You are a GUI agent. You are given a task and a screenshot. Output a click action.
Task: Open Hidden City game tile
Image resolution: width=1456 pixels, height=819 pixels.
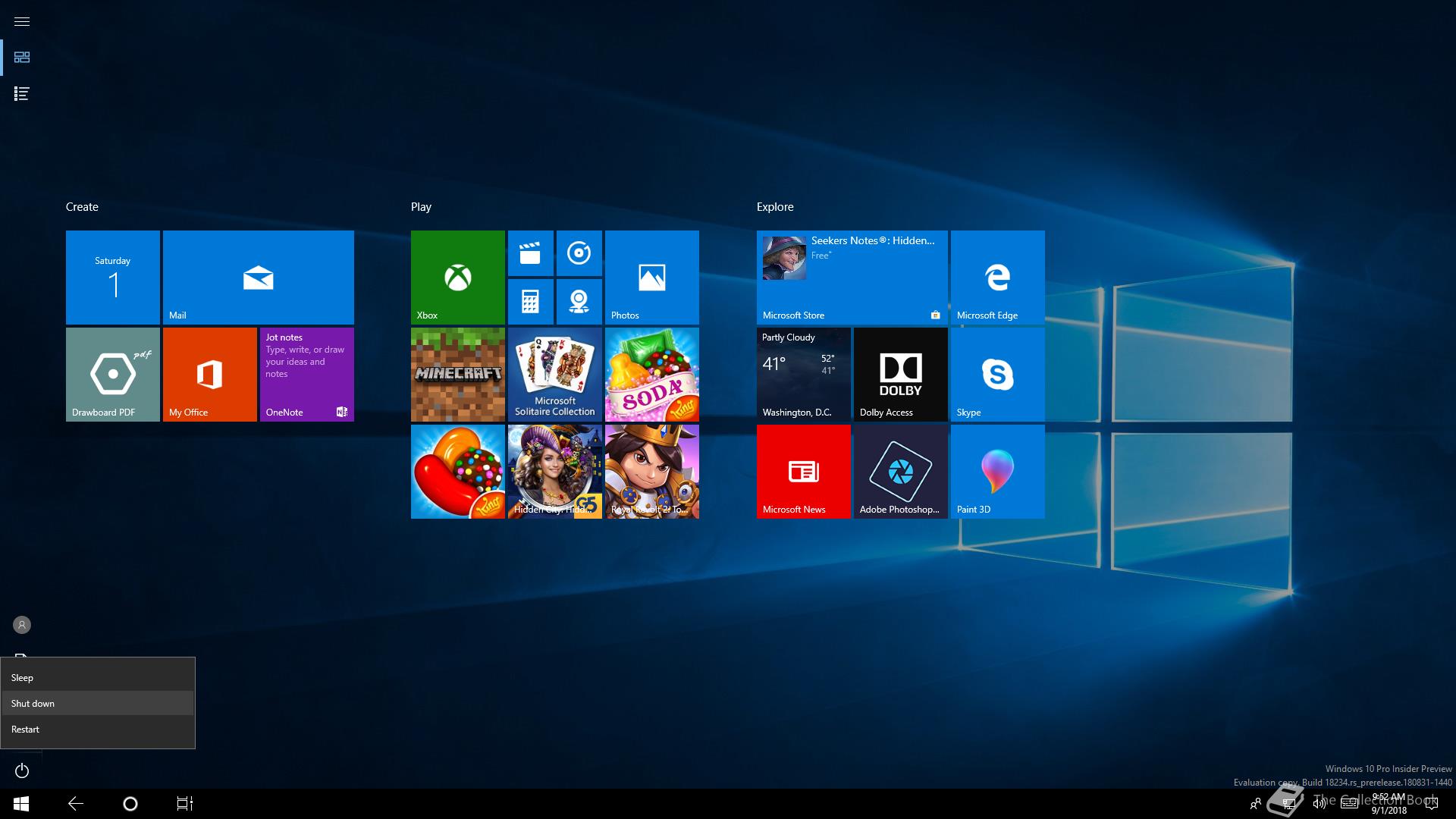tap(555, 472)
